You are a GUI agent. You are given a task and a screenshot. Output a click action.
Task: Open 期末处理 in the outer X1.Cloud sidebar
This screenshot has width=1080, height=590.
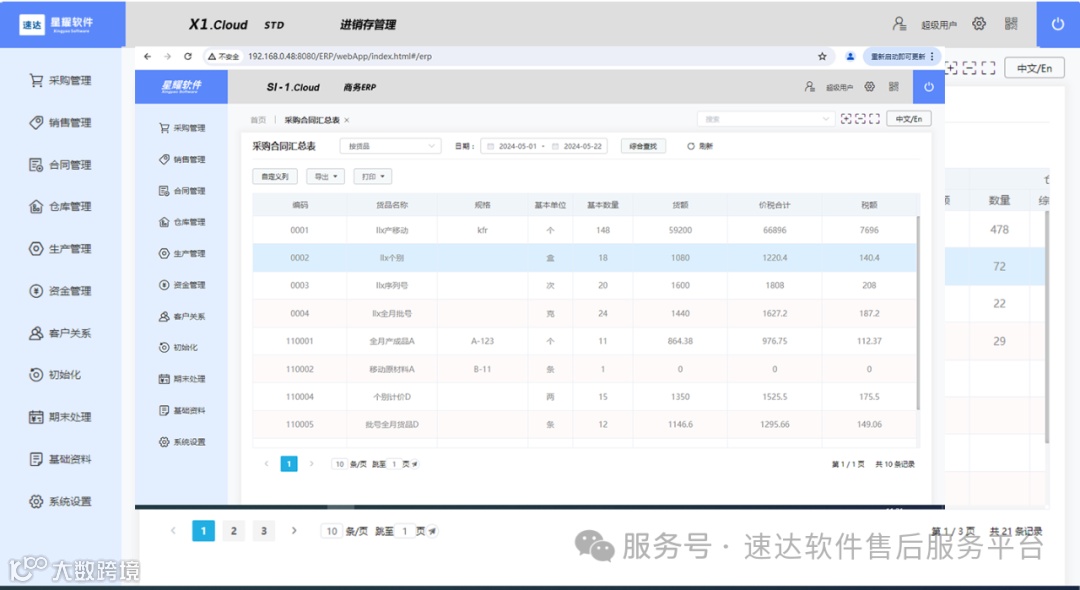click(61, 417)
